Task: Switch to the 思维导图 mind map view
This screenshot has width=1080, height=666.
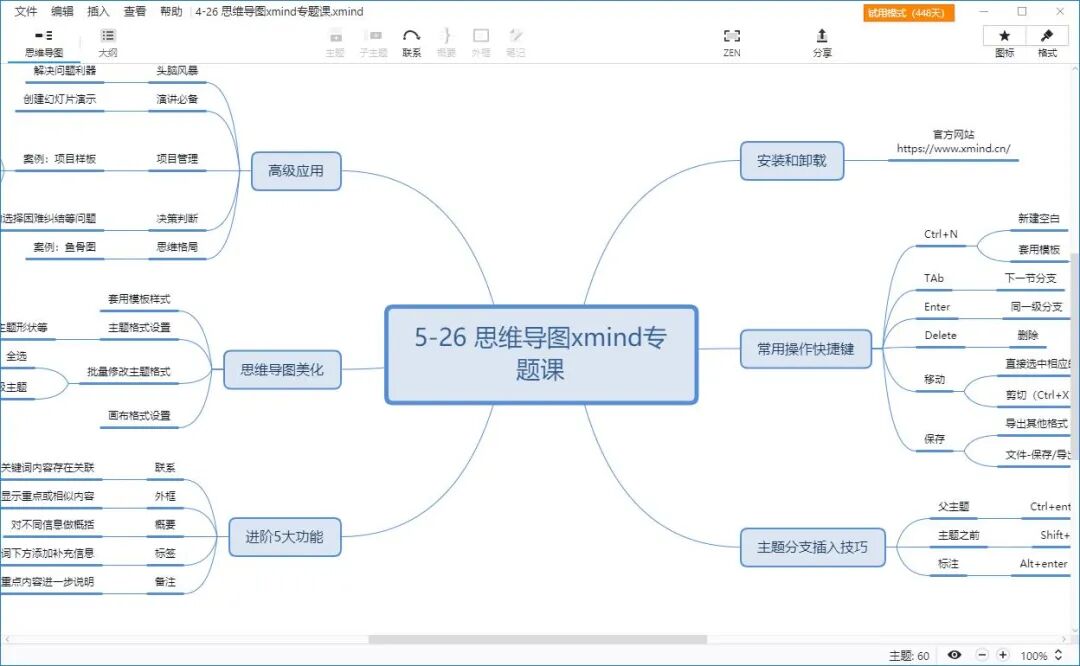Action: coord(43,43)
